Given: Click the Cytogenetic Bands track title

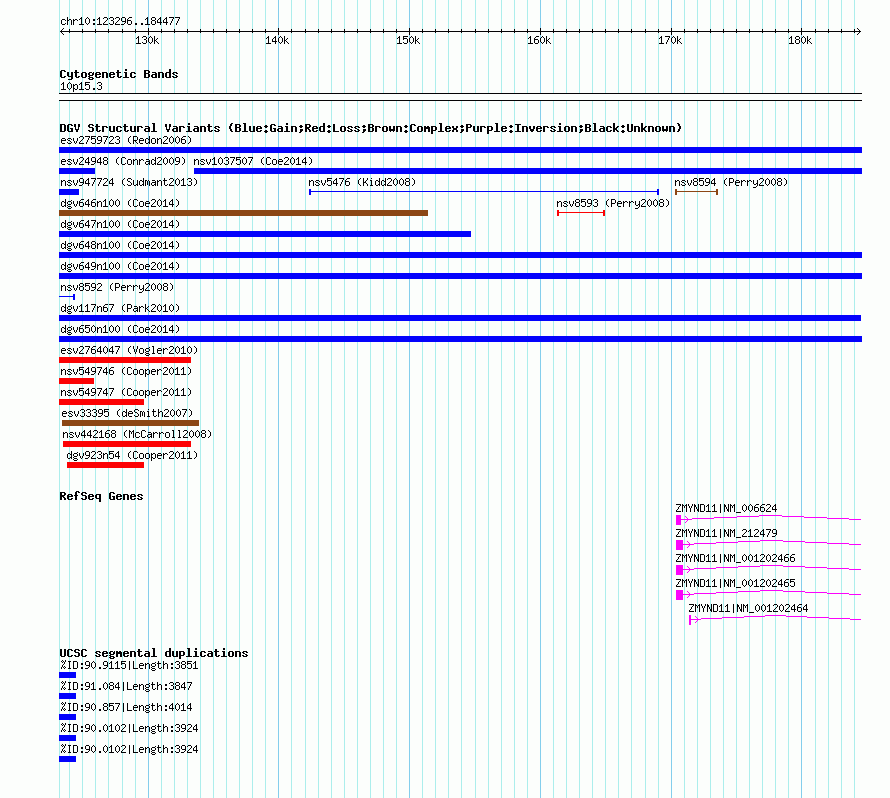Looking at the screenshot, I should tap(119, 74).
